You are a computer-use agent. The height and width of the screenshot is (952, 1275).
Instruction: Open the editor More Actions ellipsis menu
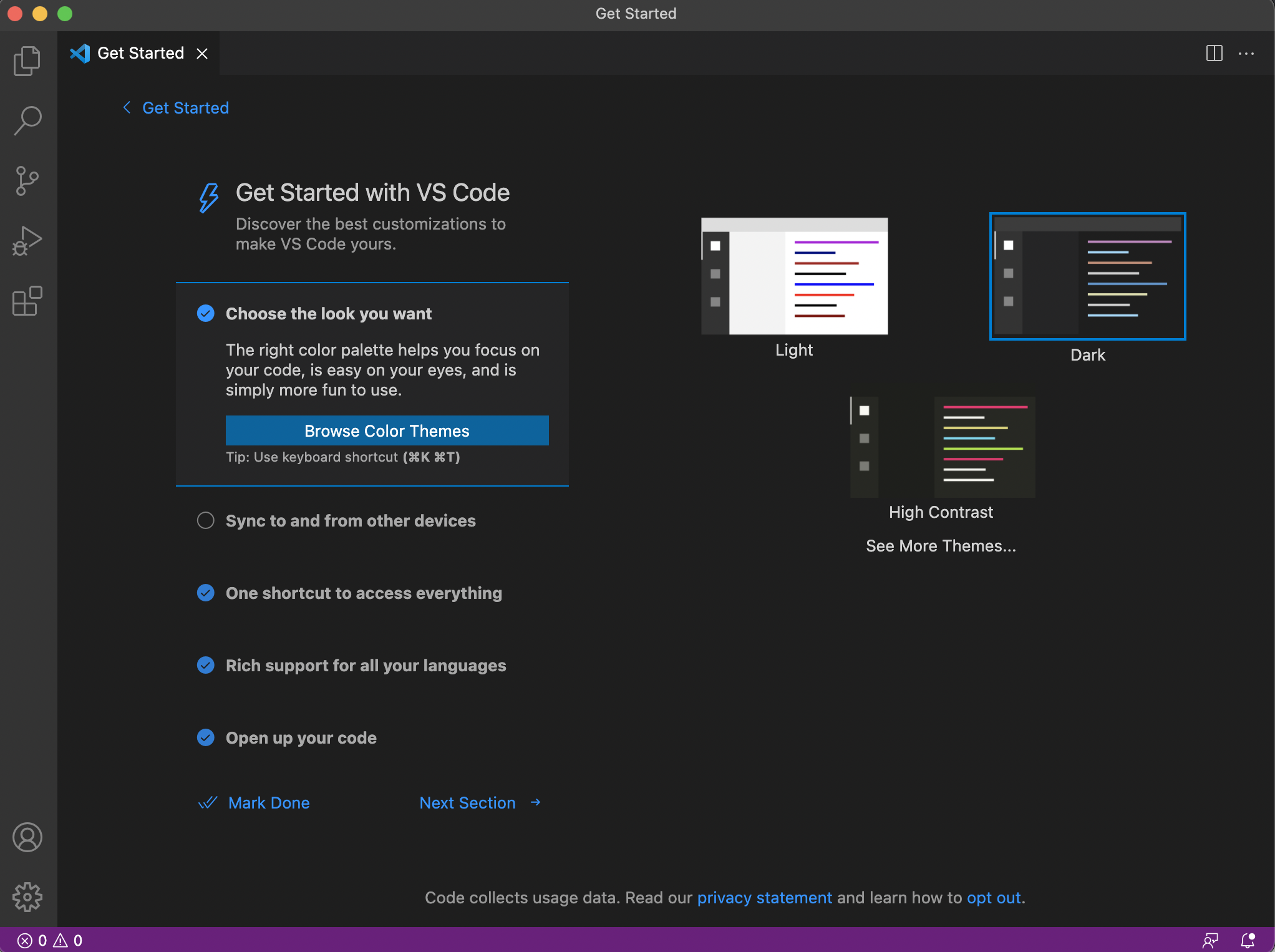tap(1246, 54)
